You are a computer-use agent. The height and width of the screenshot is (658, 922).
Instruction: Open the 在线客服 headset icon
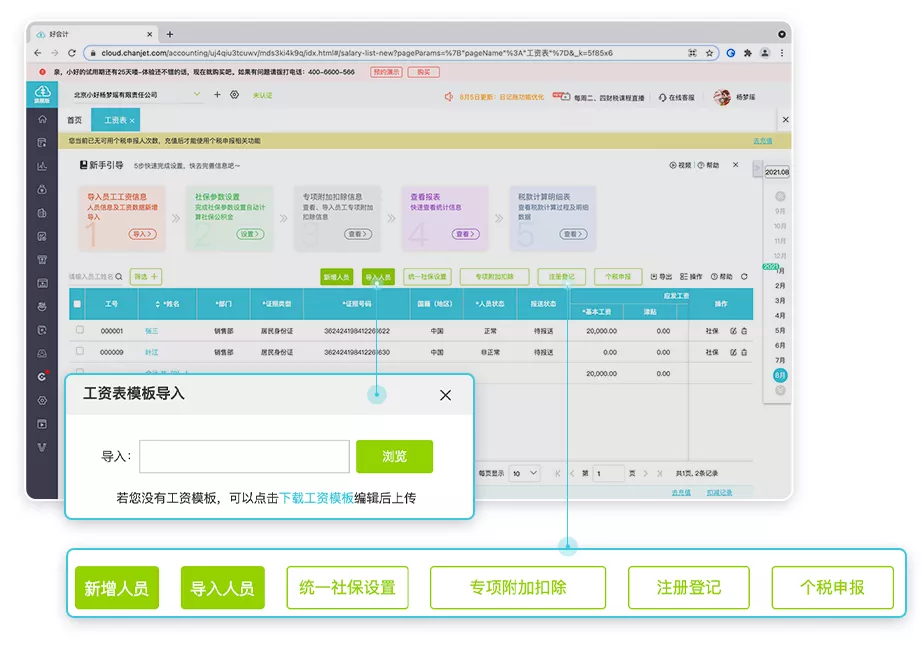click(x=664, y=97)
